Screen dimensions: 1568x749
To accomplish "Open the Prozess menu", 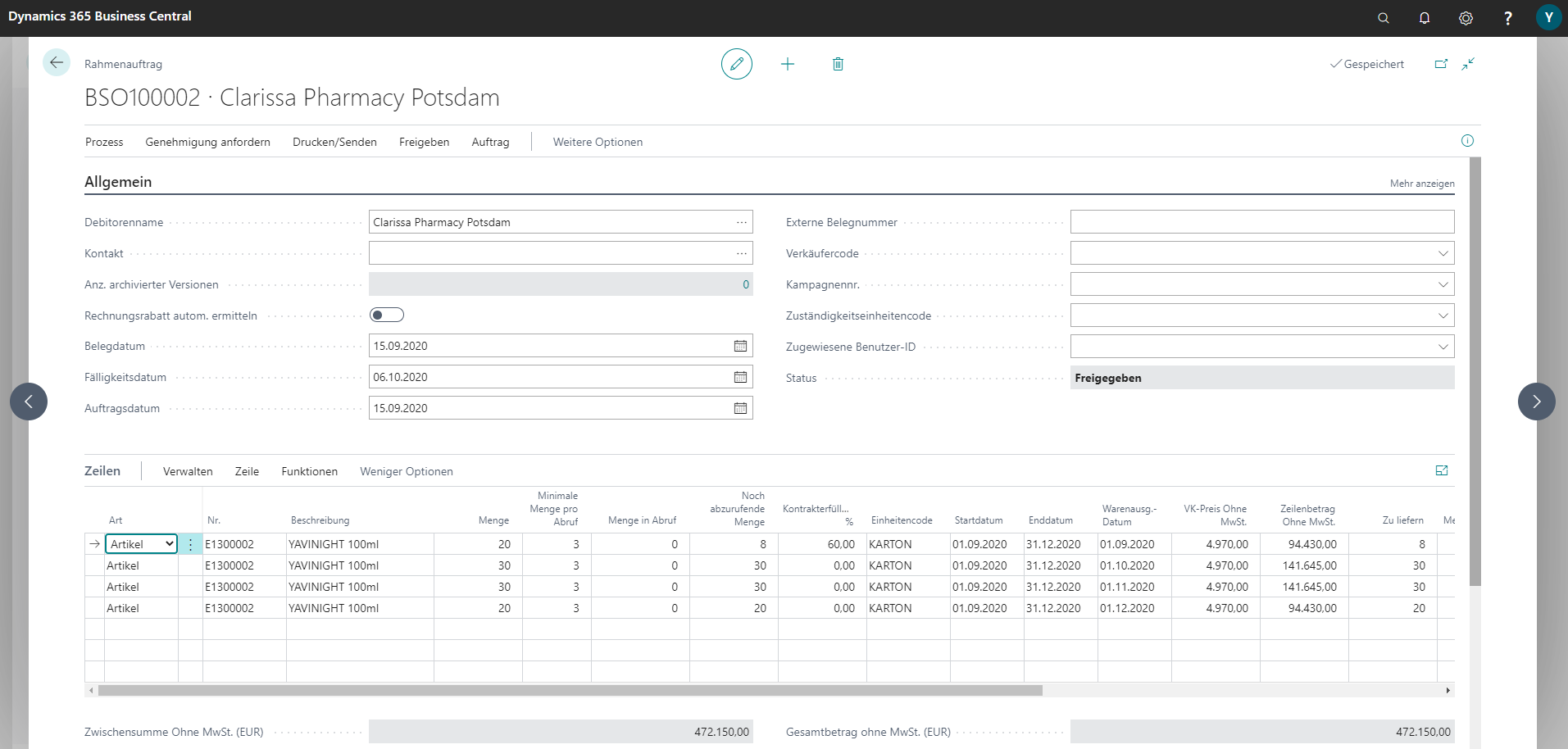I will 104,142.
